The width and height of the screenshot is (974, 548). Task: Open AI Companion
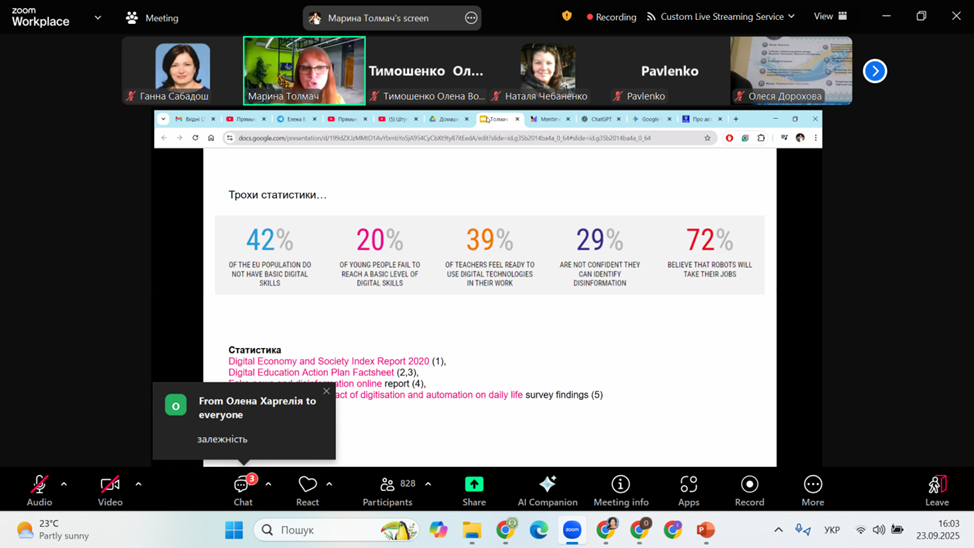pos(547,489)
